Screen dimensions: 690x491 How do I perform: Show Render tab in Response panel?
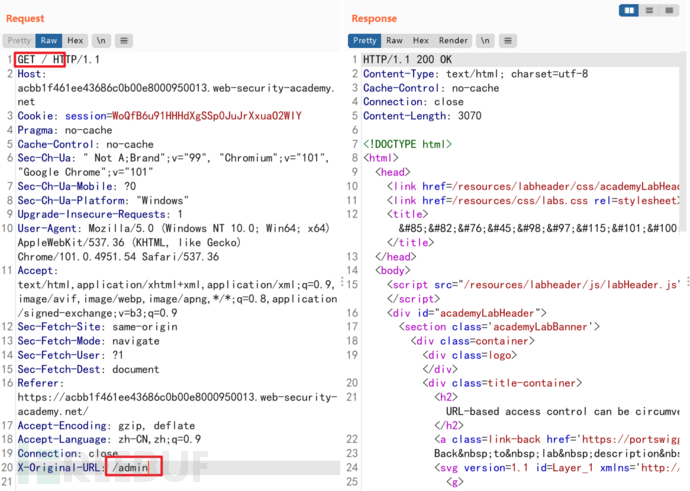pos(453,41)
